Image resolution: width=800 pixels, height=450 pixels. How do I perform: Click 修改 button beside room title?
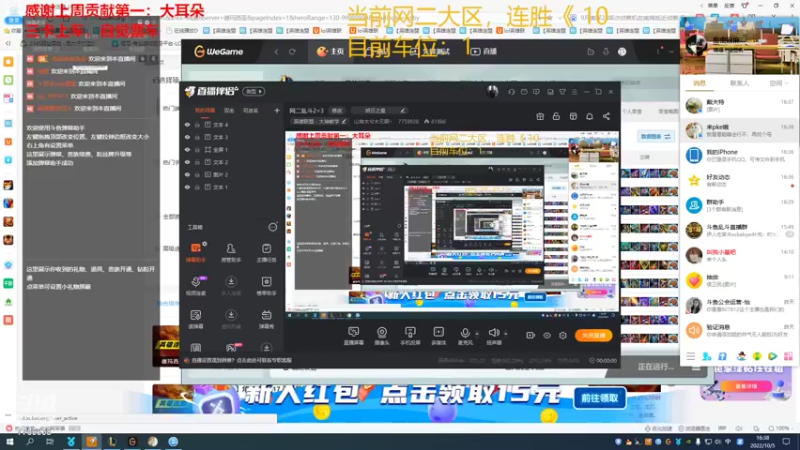(337, 110)
